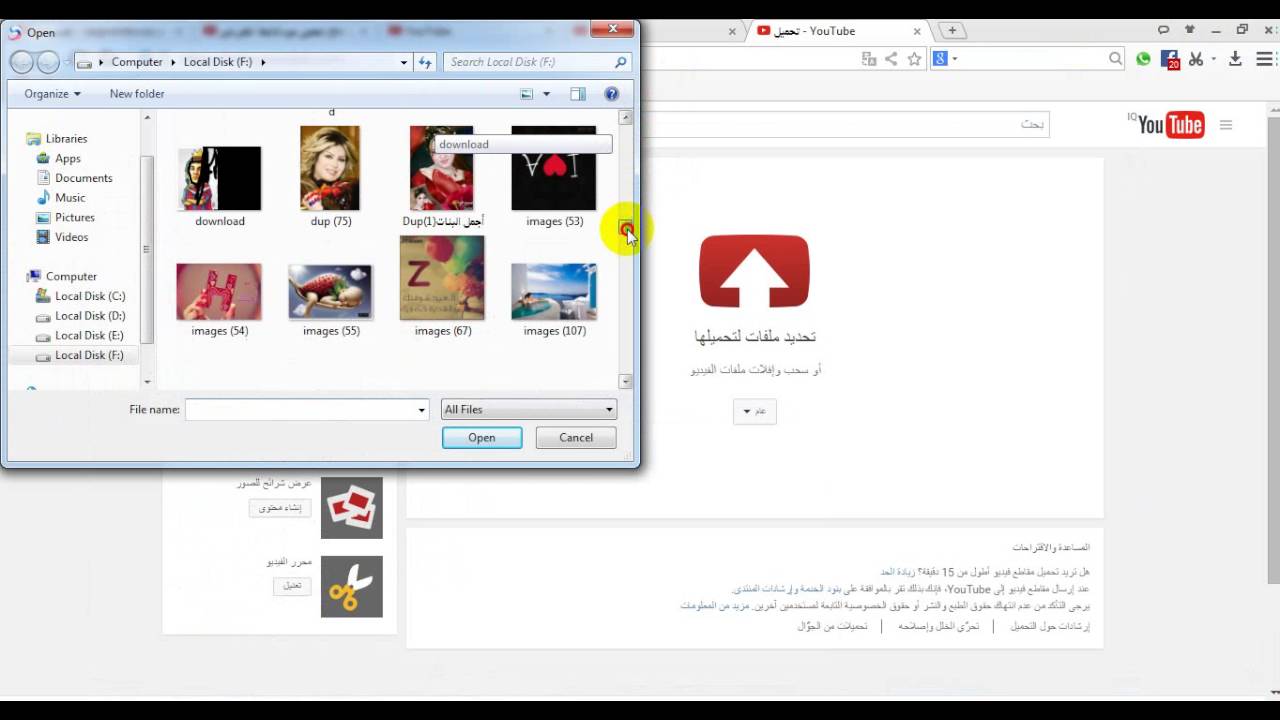Image resolution: width=1280 pixels, height=720 pixels.
Task: Select the images (55) thumbnail
Action: point(330,291)
